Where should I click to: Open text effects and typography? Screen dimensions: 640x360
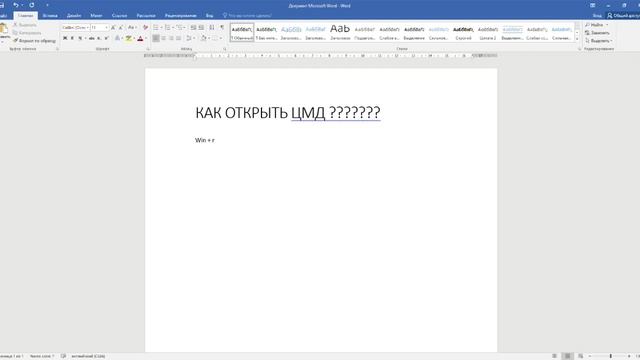click(x=118, y=38)
